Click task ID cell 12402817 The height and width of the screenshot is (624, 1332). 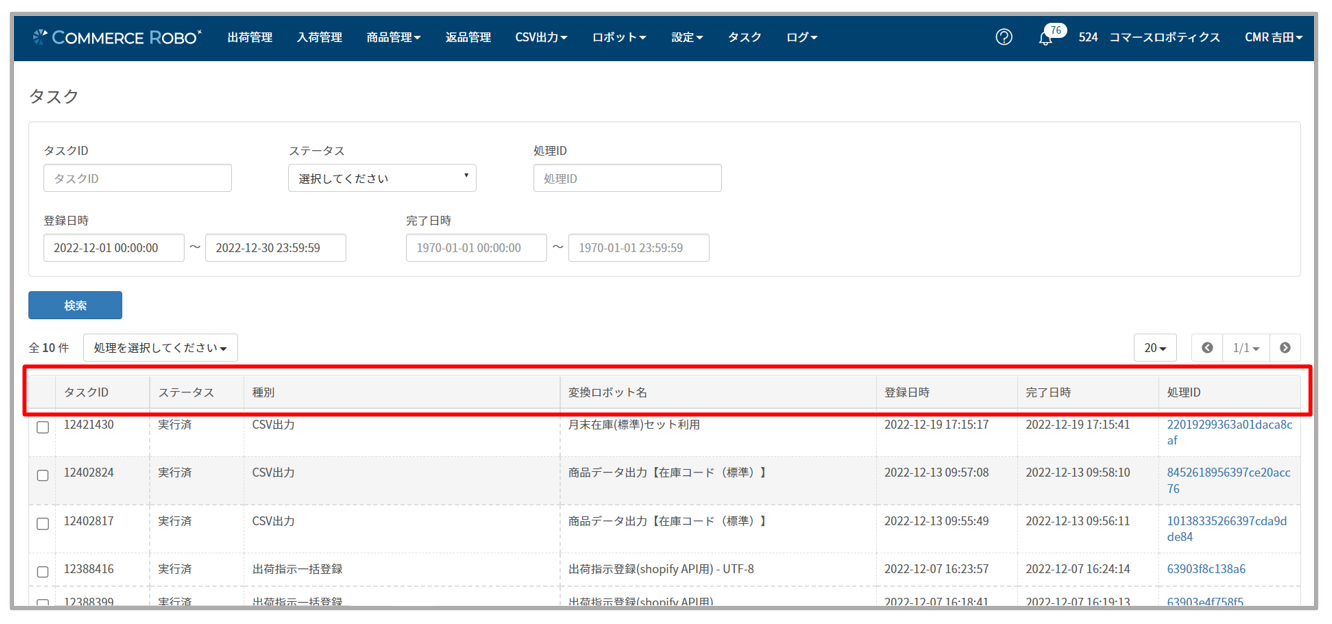(89, 520)
